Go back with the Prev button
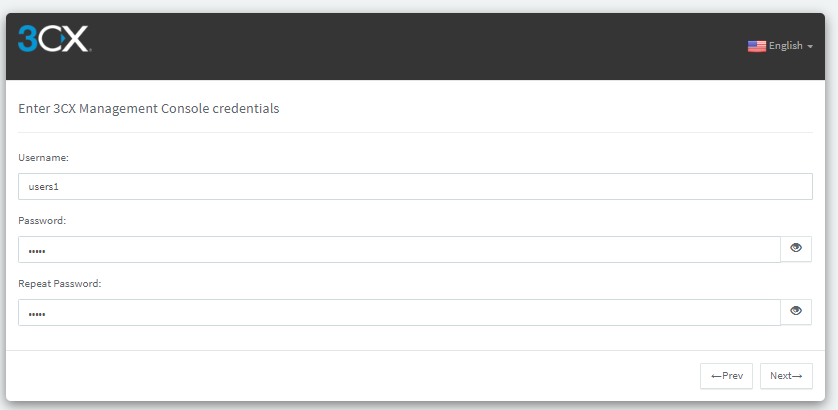Viewport: 838px width, 410px height. (x=726, y=376)
